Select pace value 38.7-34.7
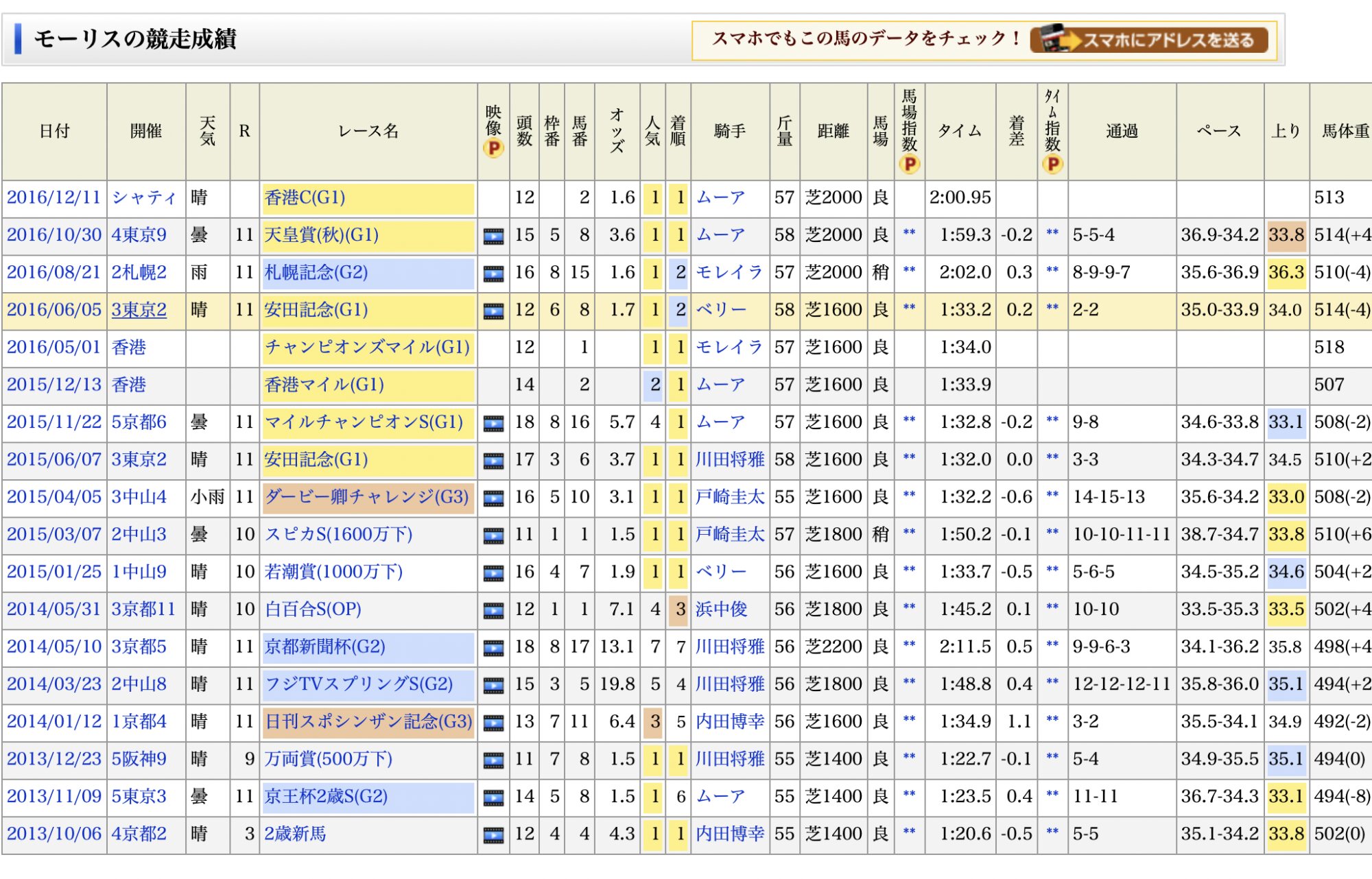The height and width of the screenshot is (879, 1372). [1220, 535]
